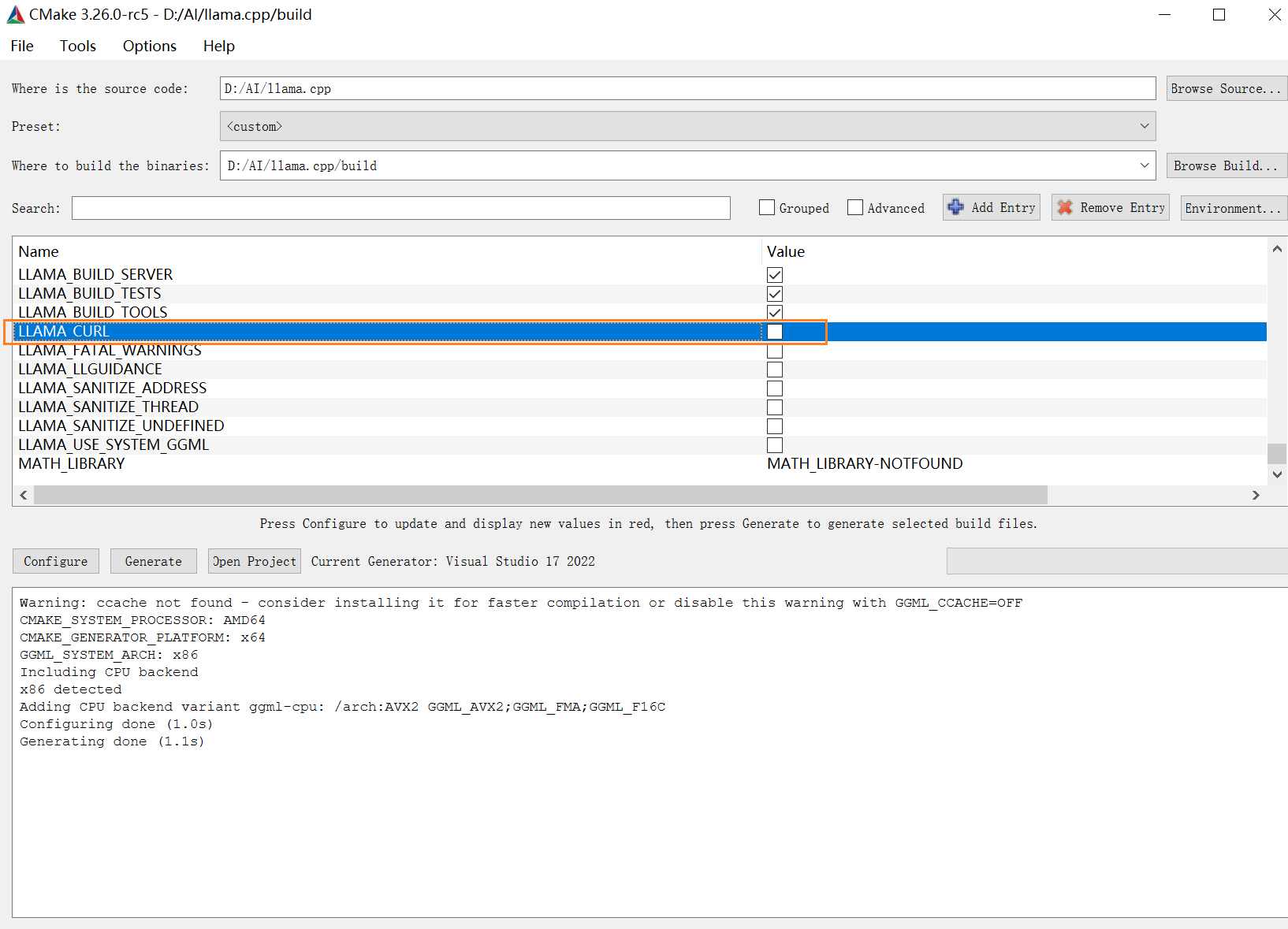
Task: Expand the Preset custom dropdown
Action: (1145, 126)
